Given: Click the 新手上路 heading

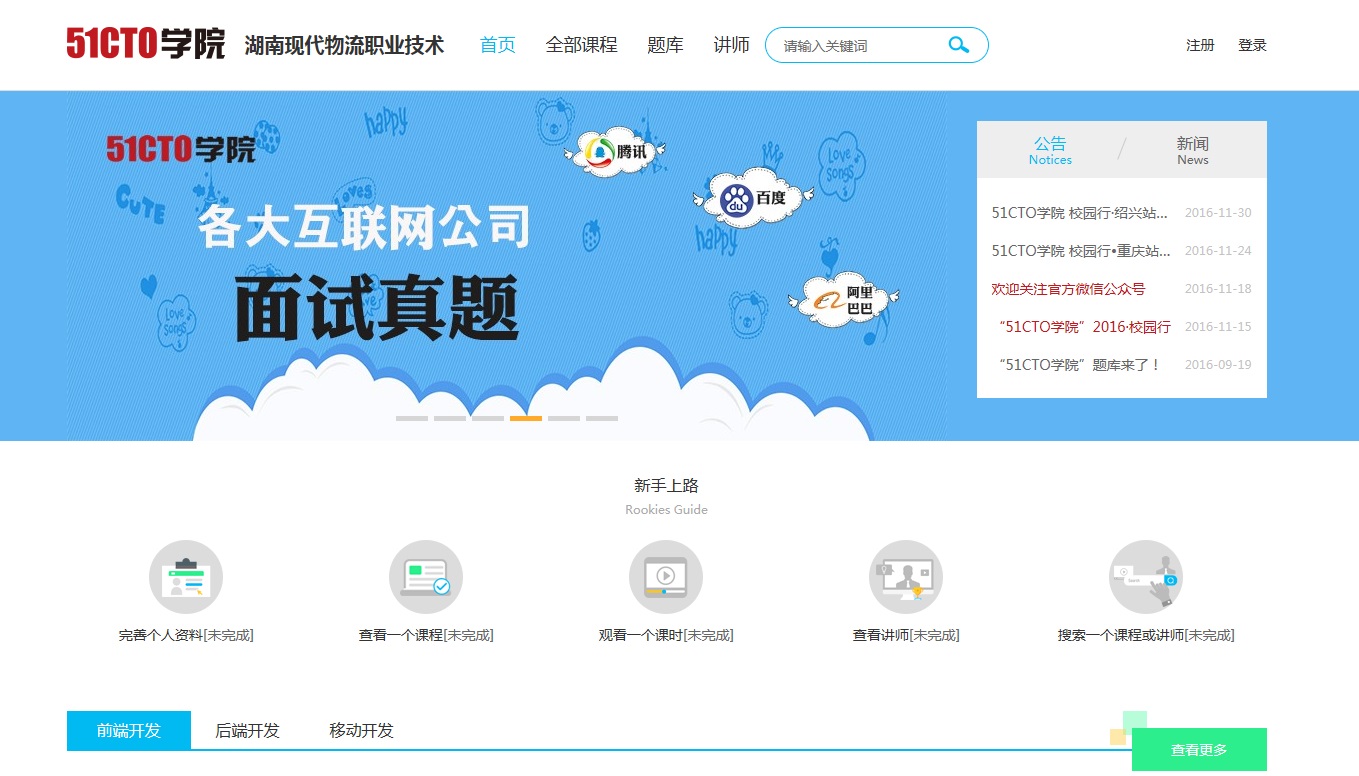Looking at the screenshot, I should 666,486.
